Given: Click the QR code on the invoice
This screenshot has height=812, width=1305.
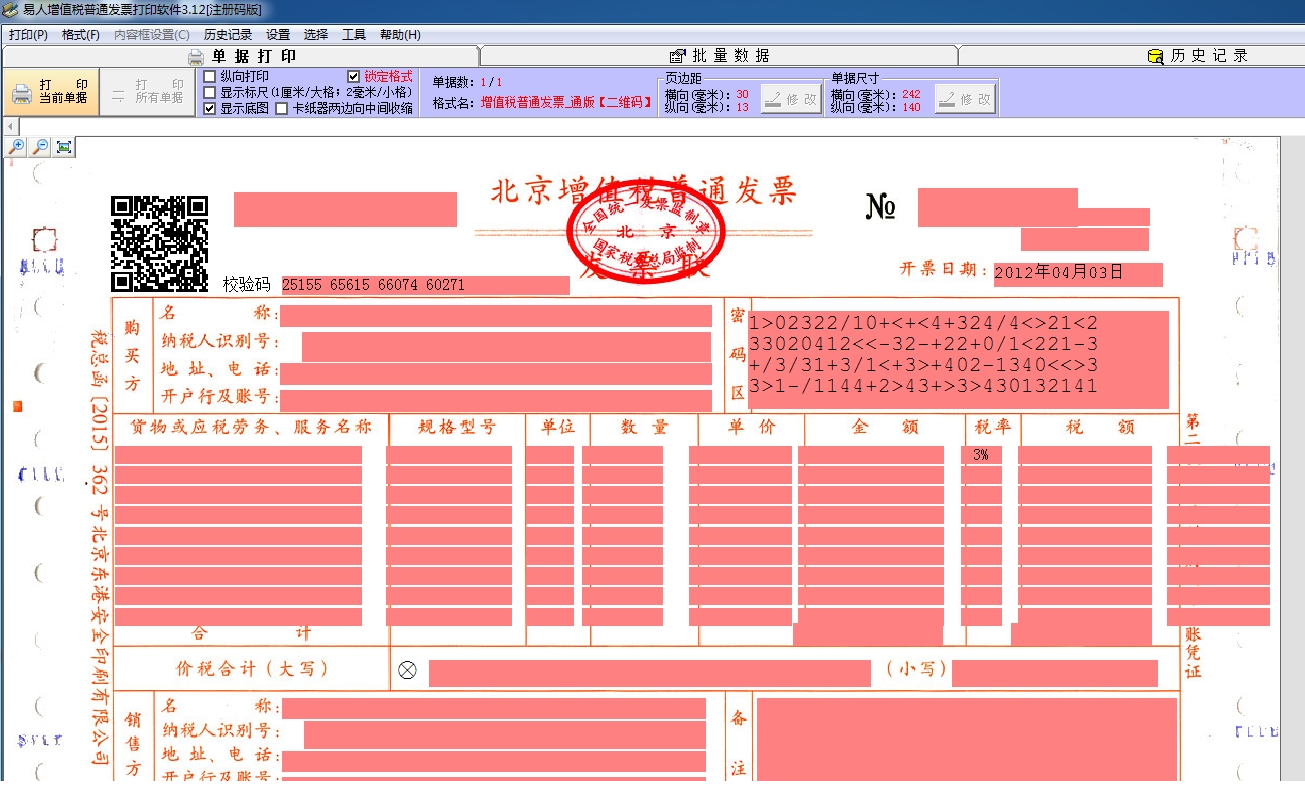Looking at the screenshot, I should [x=159, y=243].
